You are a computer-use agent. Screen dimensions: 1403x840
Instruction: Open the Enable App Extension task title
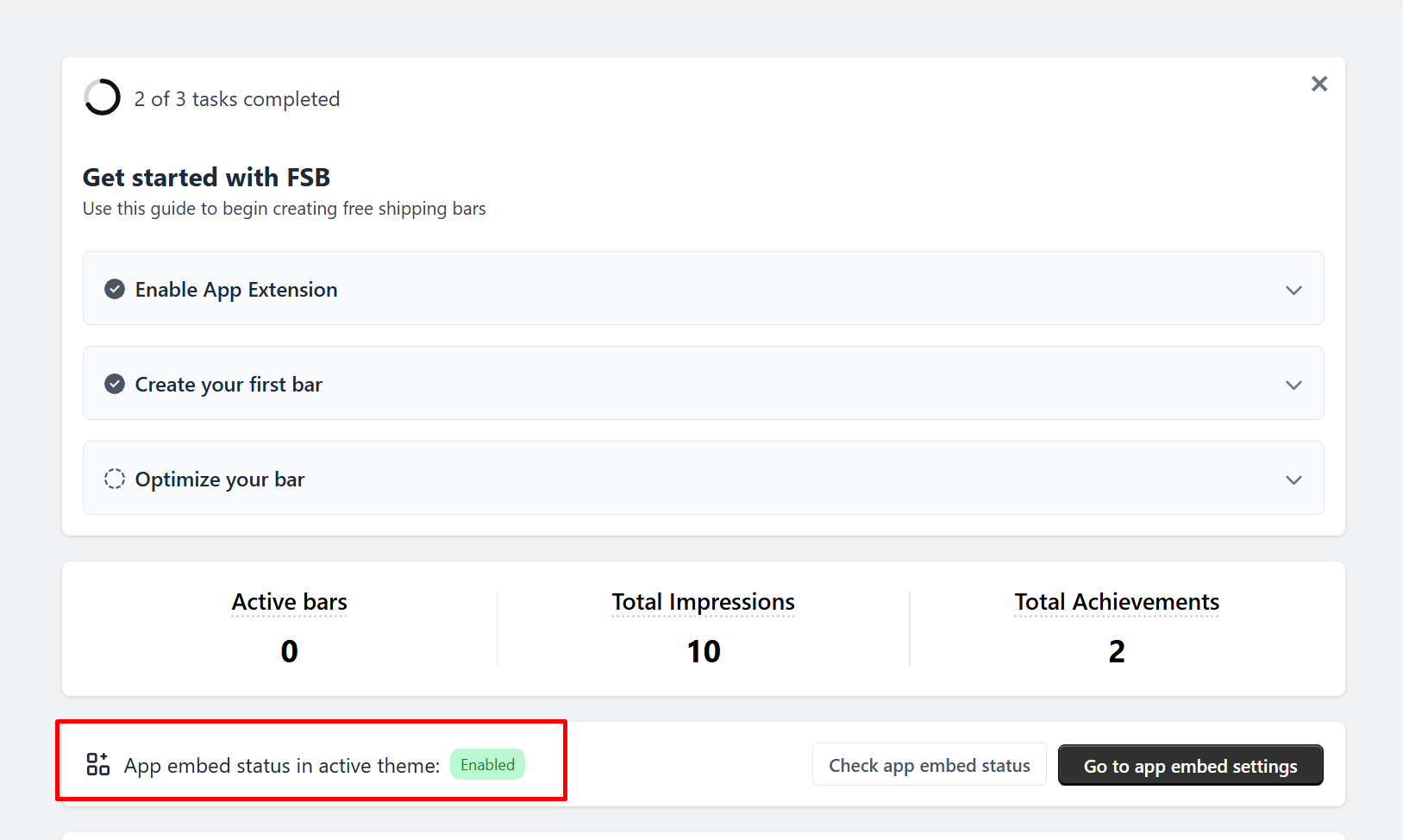click(236, 290)
